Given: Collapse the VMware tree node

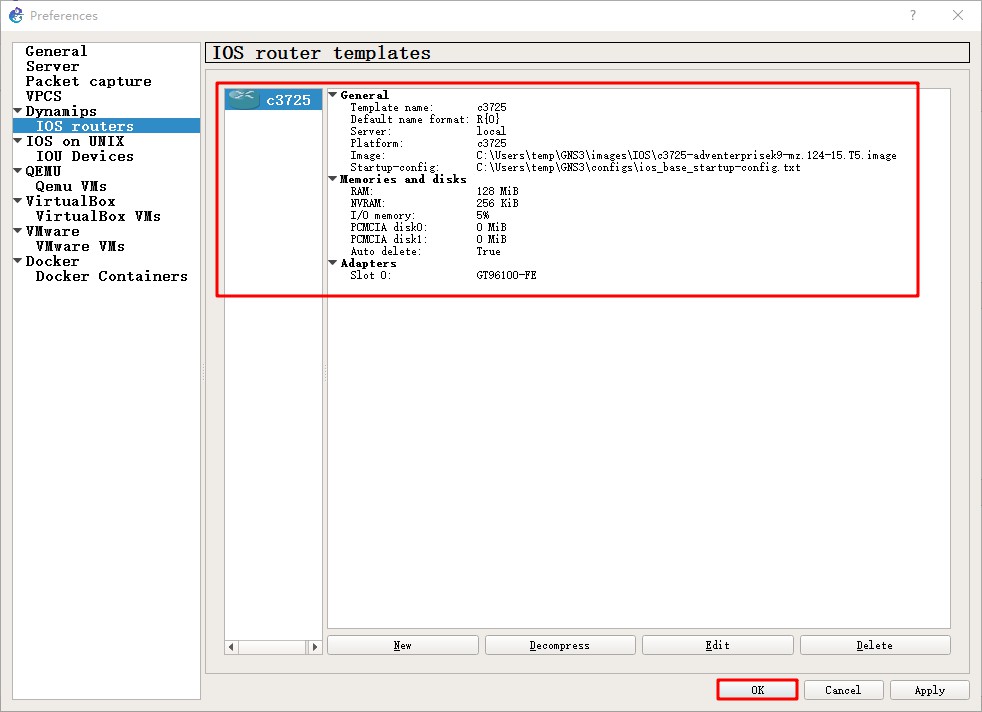Looking at the screenshot, I should click(x=18, y=231).
